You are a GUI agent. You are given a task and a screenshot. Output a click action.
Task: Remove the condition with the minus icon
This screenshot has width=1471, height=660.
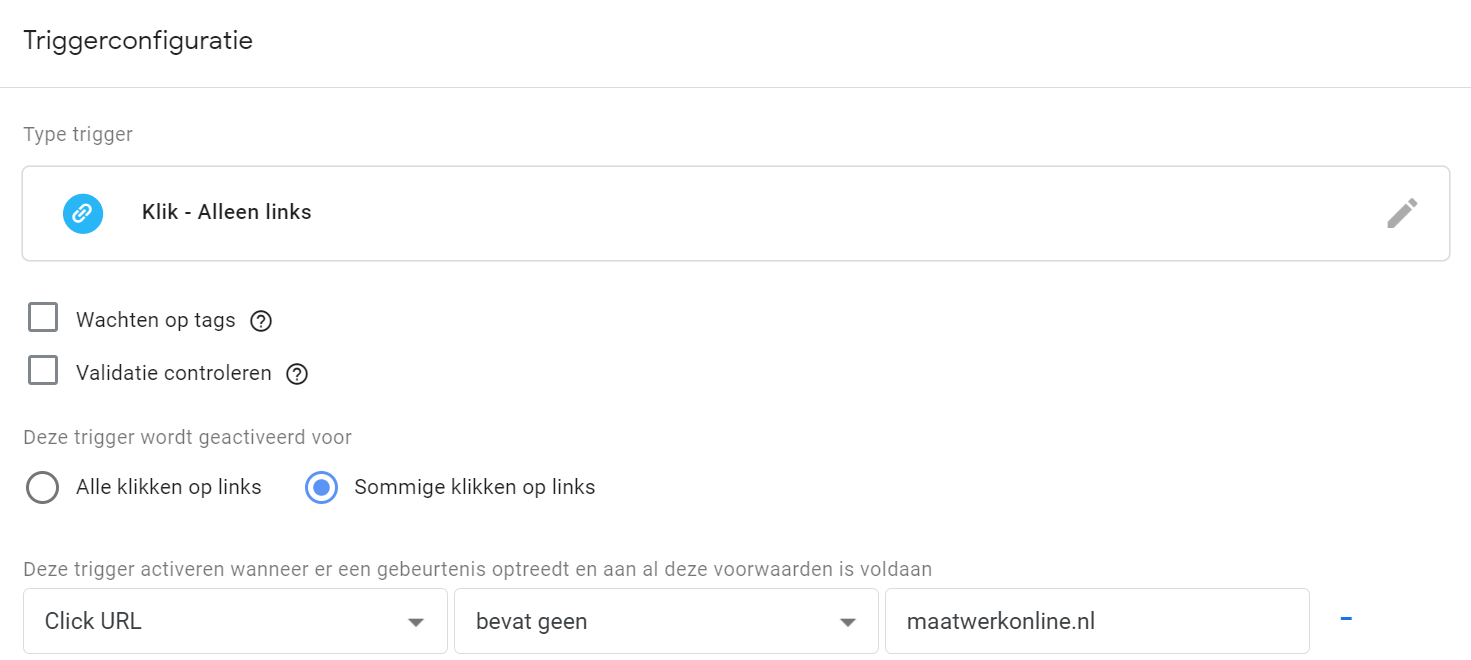1346,619
